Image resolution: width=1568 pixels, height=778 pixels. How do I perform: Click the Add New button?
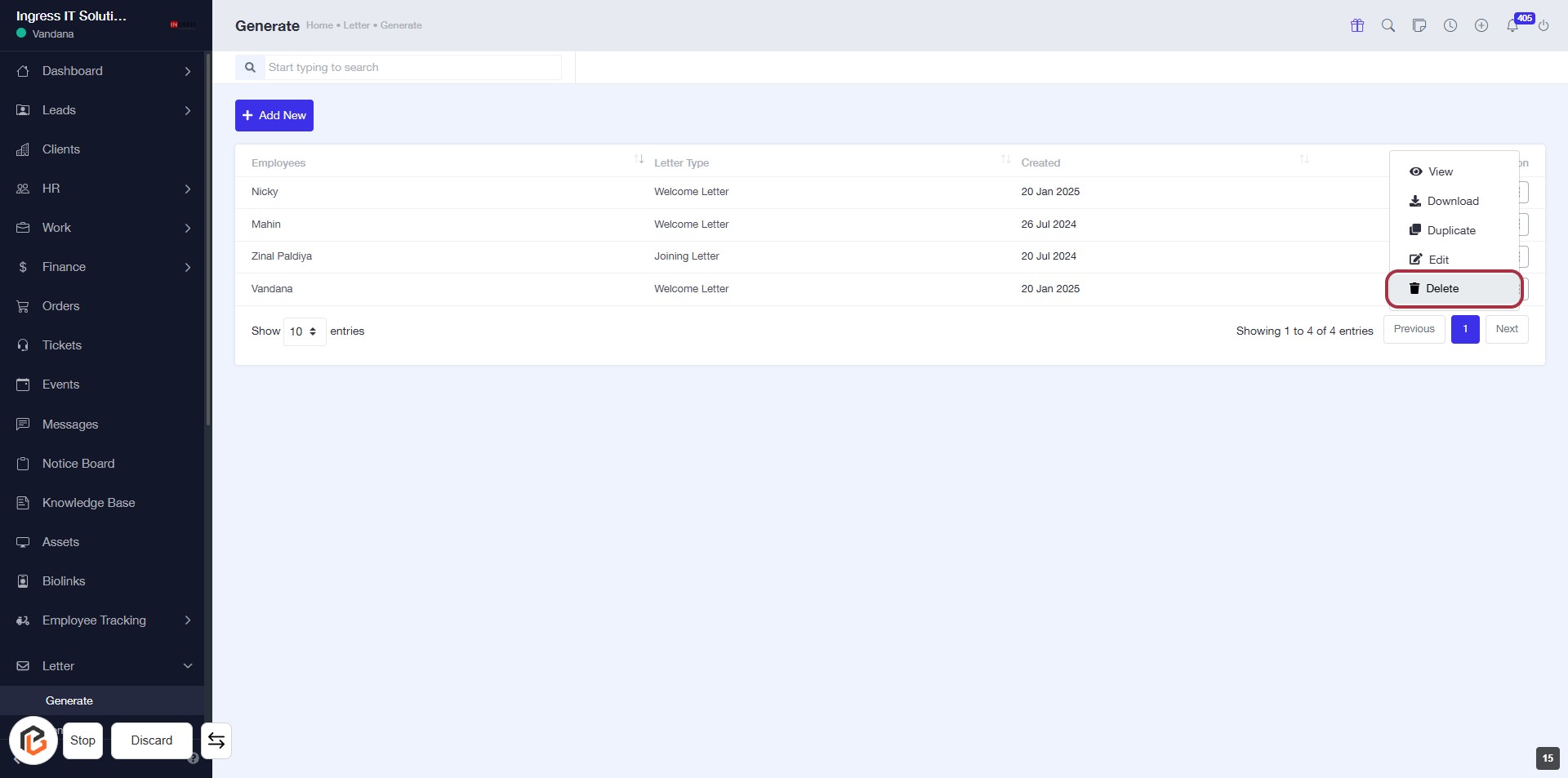(274, 115)
